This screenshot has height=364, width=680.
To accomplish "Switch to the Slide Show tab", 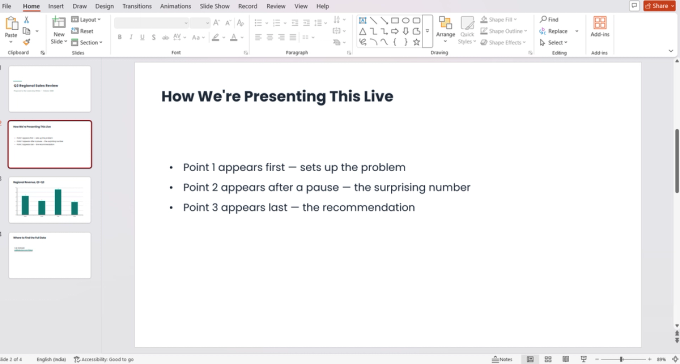I will (215, 6).
